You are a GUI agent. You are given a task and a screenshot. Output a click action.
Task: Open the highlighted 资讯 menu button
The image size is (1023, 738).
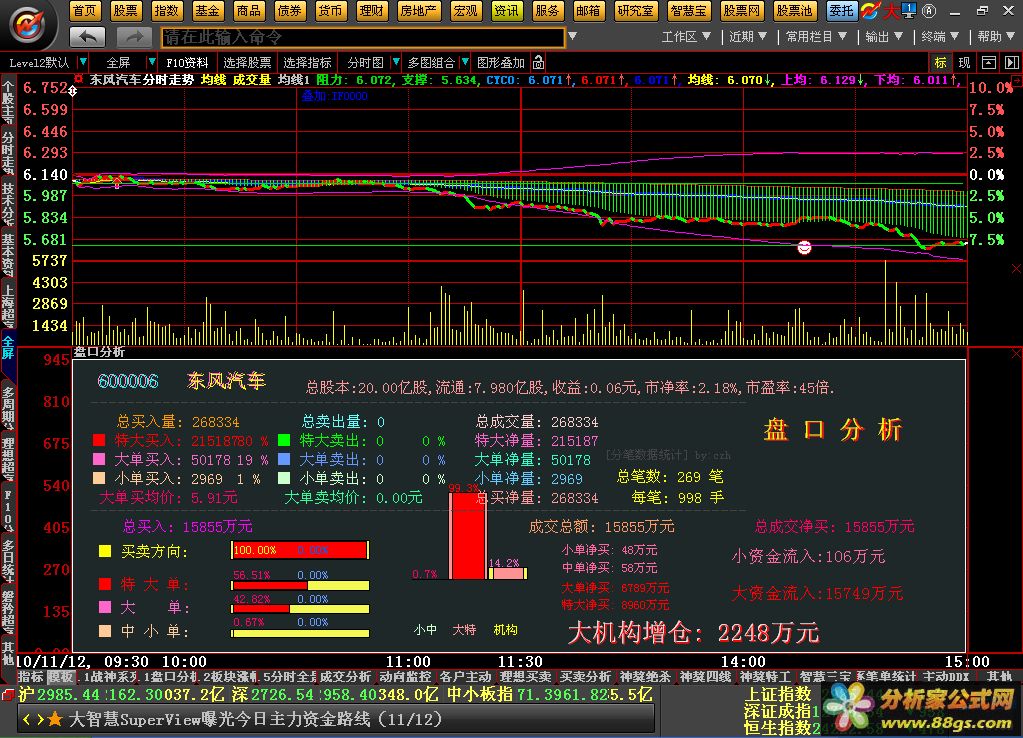coord(506,10)
